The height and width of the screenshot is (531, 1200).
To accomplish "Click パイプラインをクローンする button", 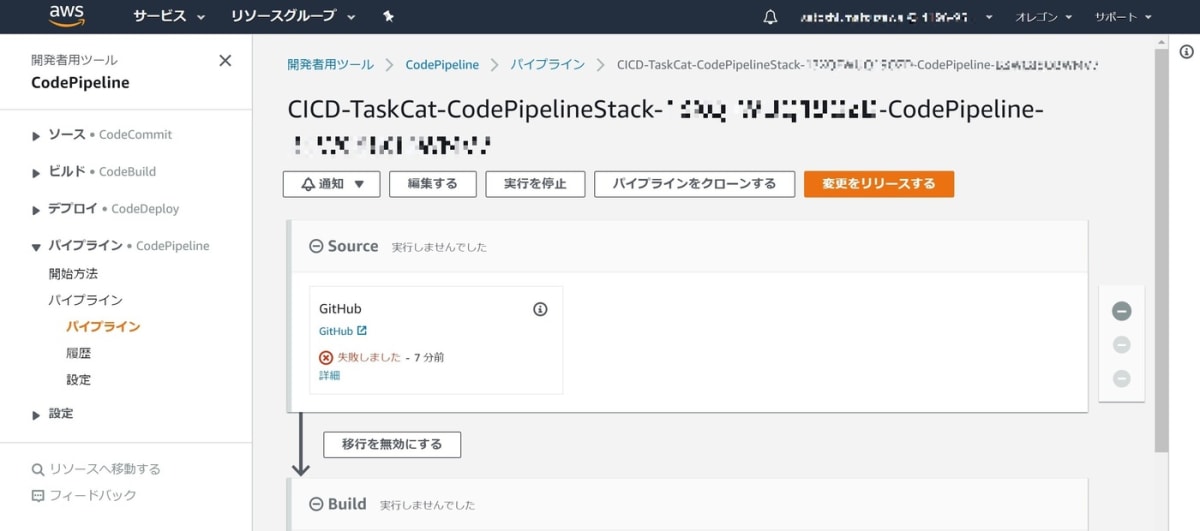I will pos(694,184).
